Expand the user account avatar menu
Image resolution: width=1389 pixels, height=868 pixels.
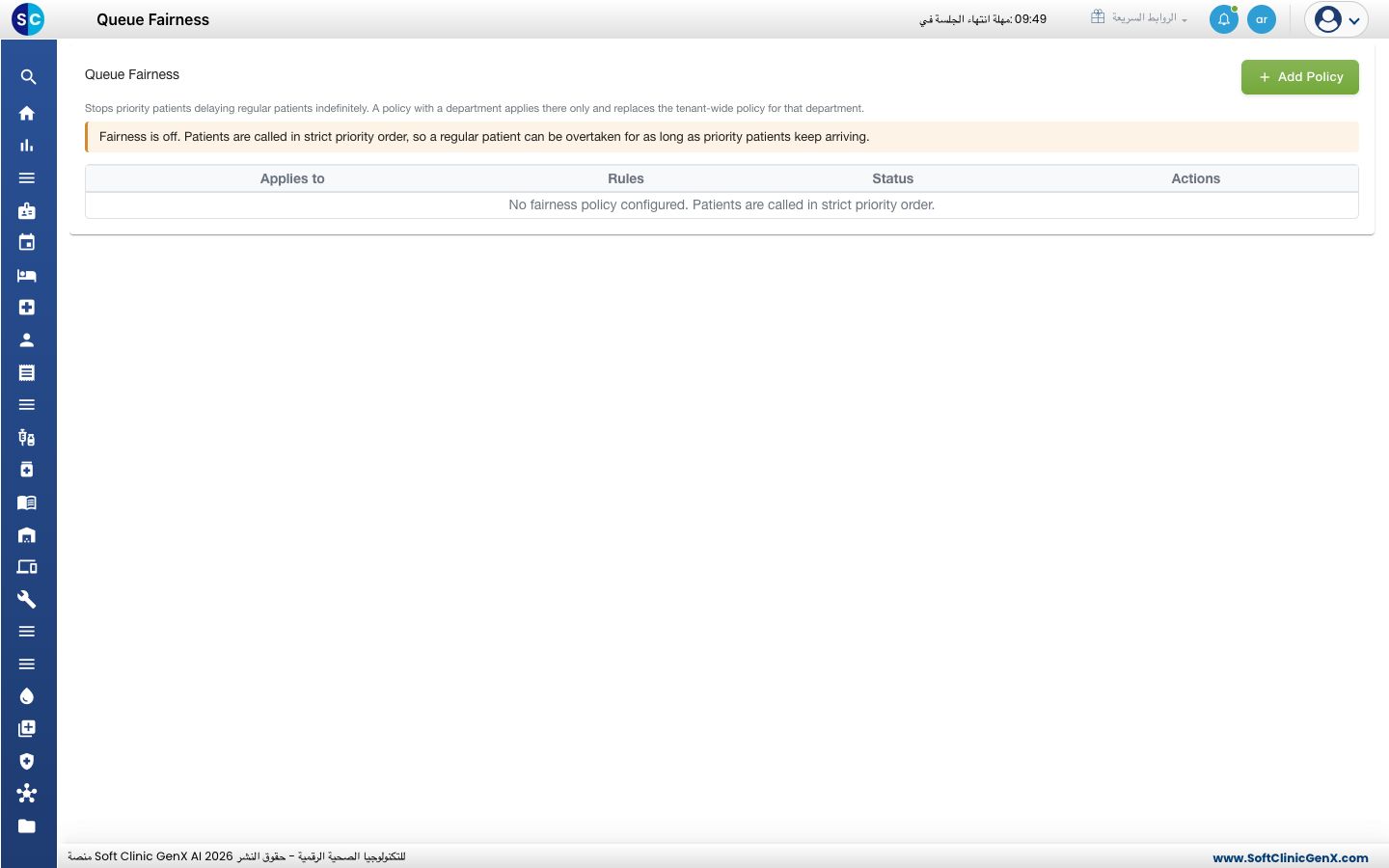pos(1336,19)
